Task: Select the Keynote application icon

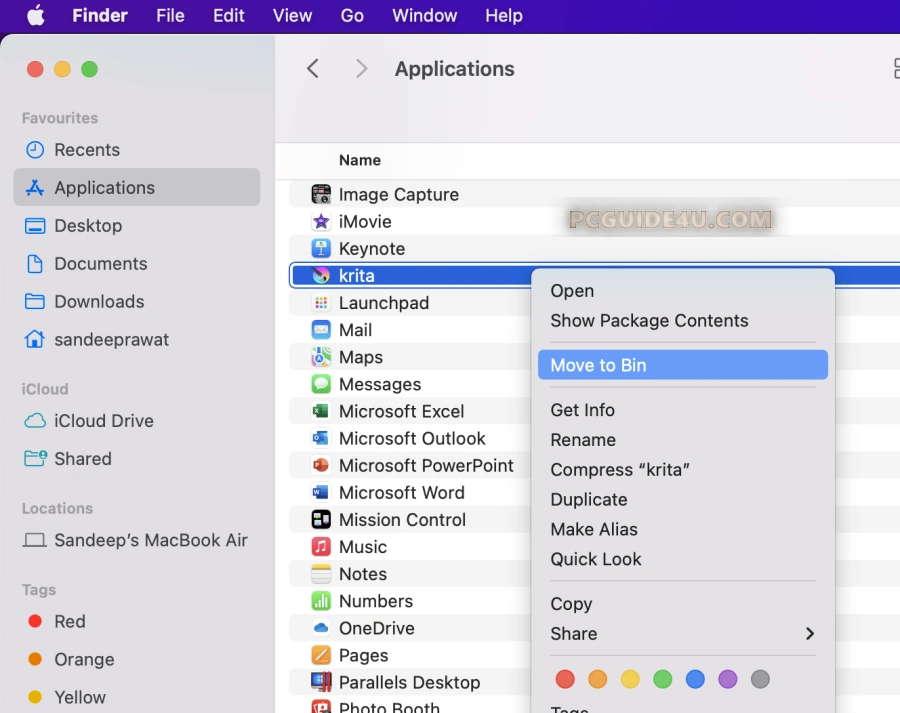Action: coord(321,249)
